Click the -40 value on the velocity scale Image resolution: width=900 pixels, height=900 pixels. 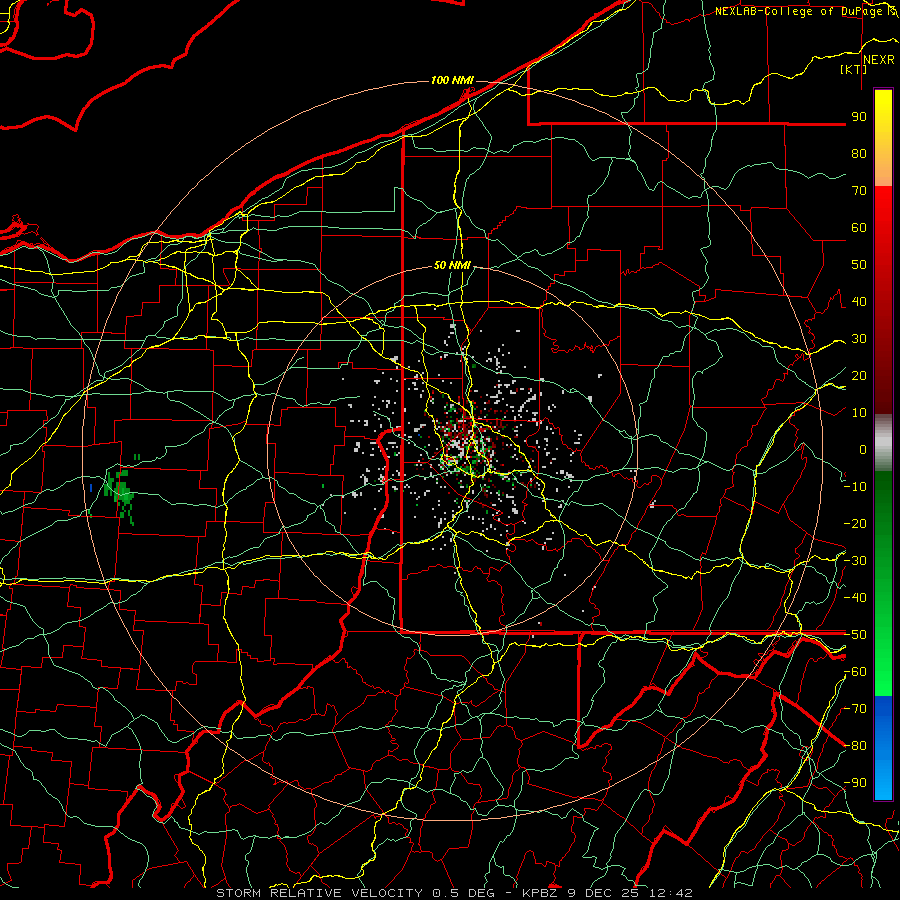coord(855,598)
